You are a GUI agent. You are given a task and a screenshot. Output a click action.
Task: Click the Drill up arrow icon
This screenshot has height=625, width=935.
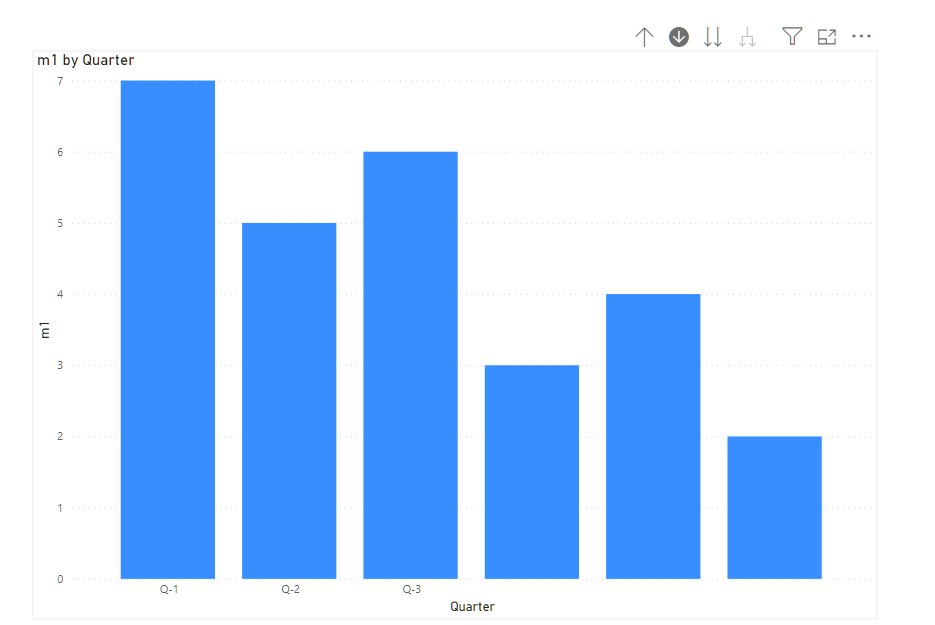click(644, 37)
